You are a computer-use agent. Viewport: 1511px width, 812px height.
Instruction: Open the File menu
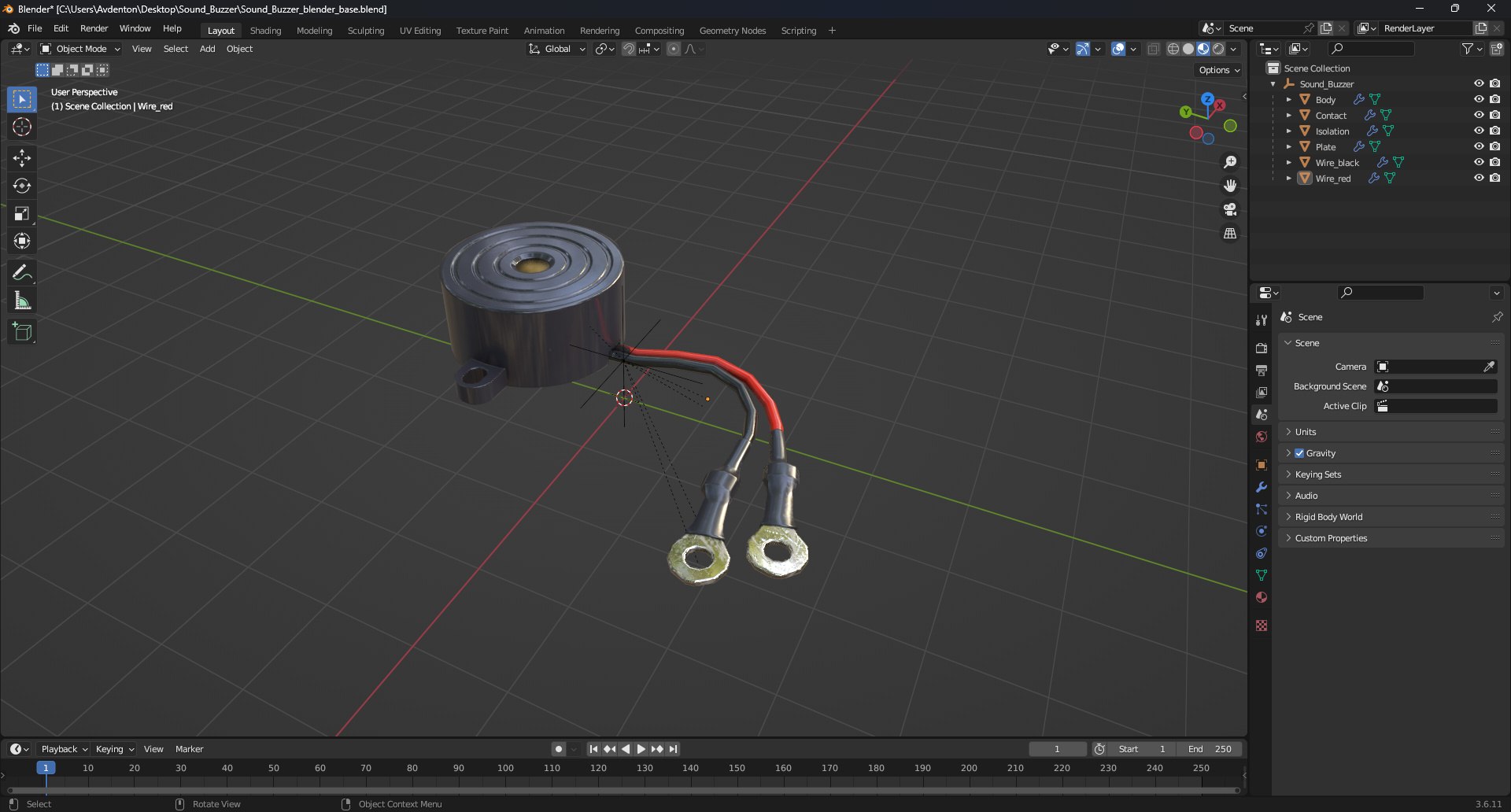pyautogui.click(x=35, y=28)
